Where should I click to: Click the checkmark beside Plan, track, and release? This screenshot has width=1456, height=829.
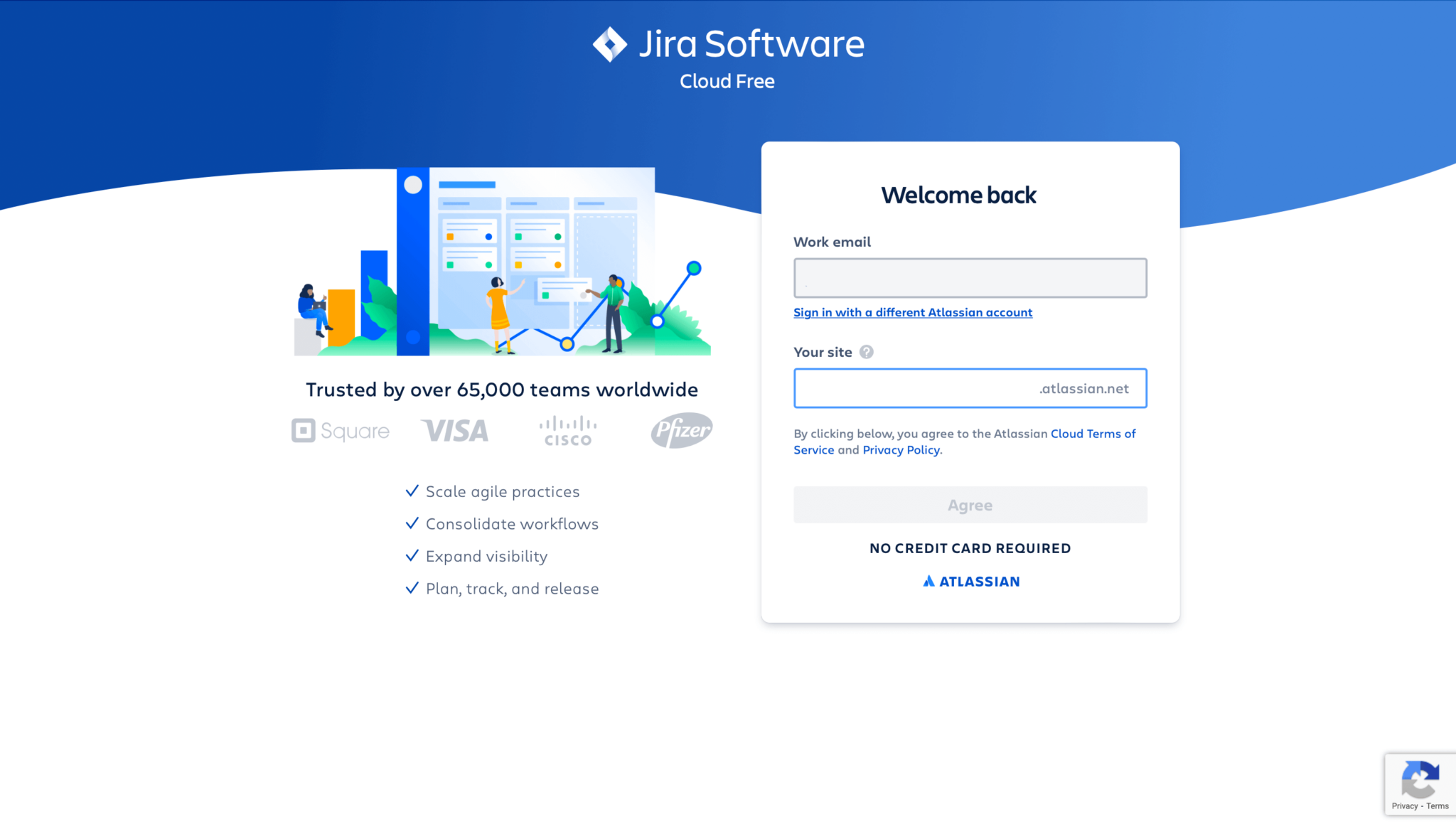pyautogui.click(x=412, y=588)
